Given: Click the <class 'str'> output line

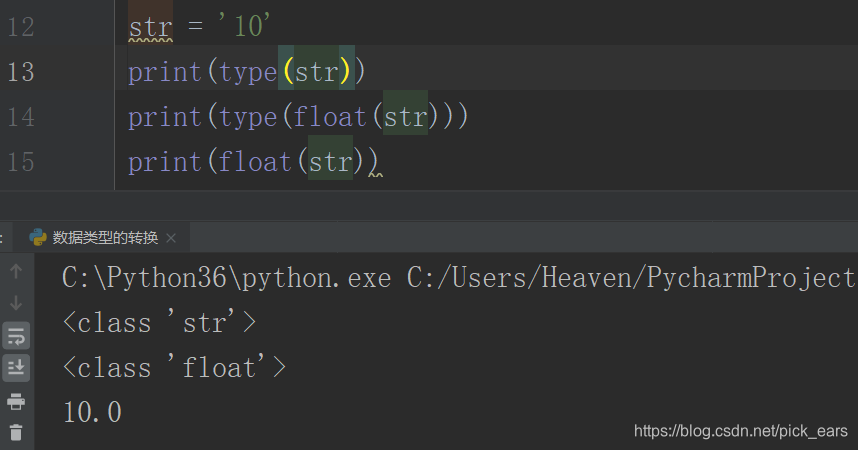Looking at the screenshot, I should 159,322.
